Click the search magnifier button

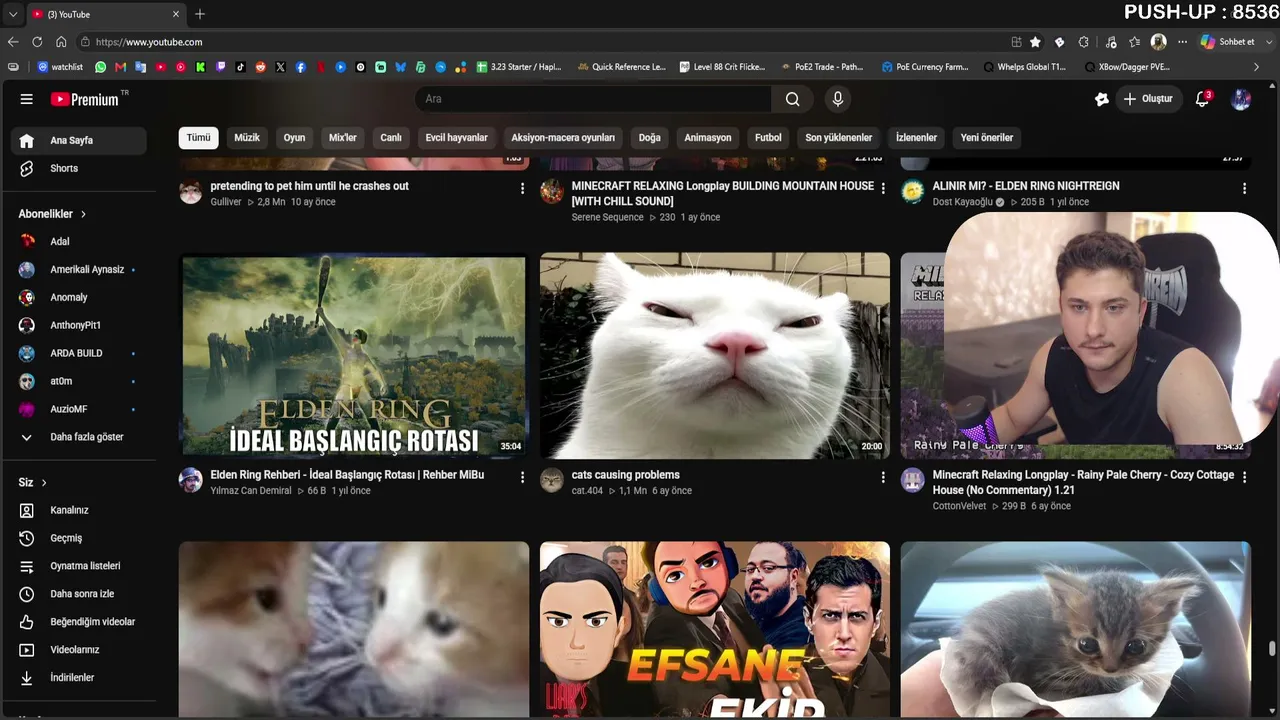(792, 99)
